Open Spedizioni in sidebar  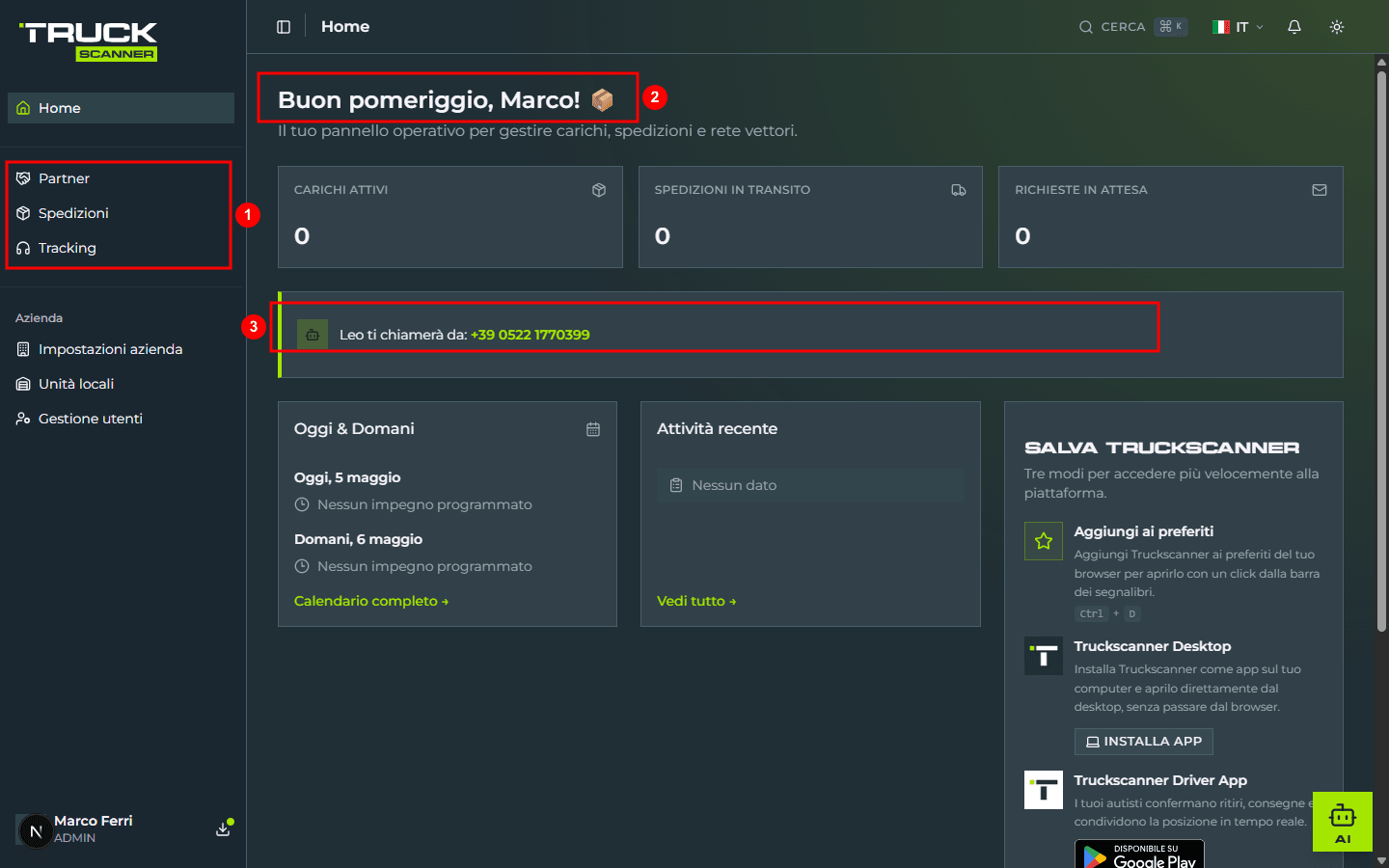pos(121,213)
